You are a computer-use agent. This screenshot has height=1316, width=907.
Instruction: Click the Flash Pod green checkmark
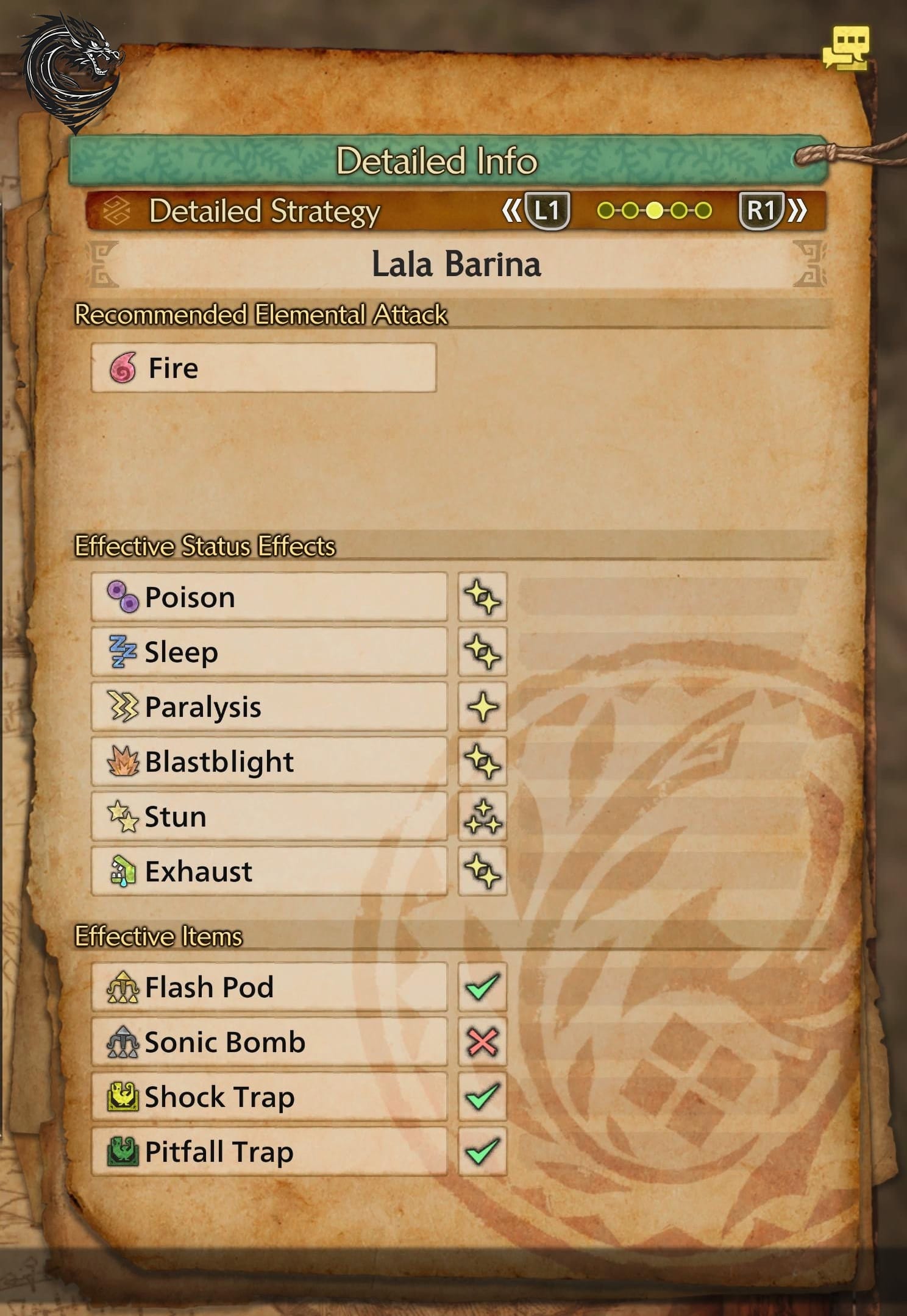pos(482,987)
